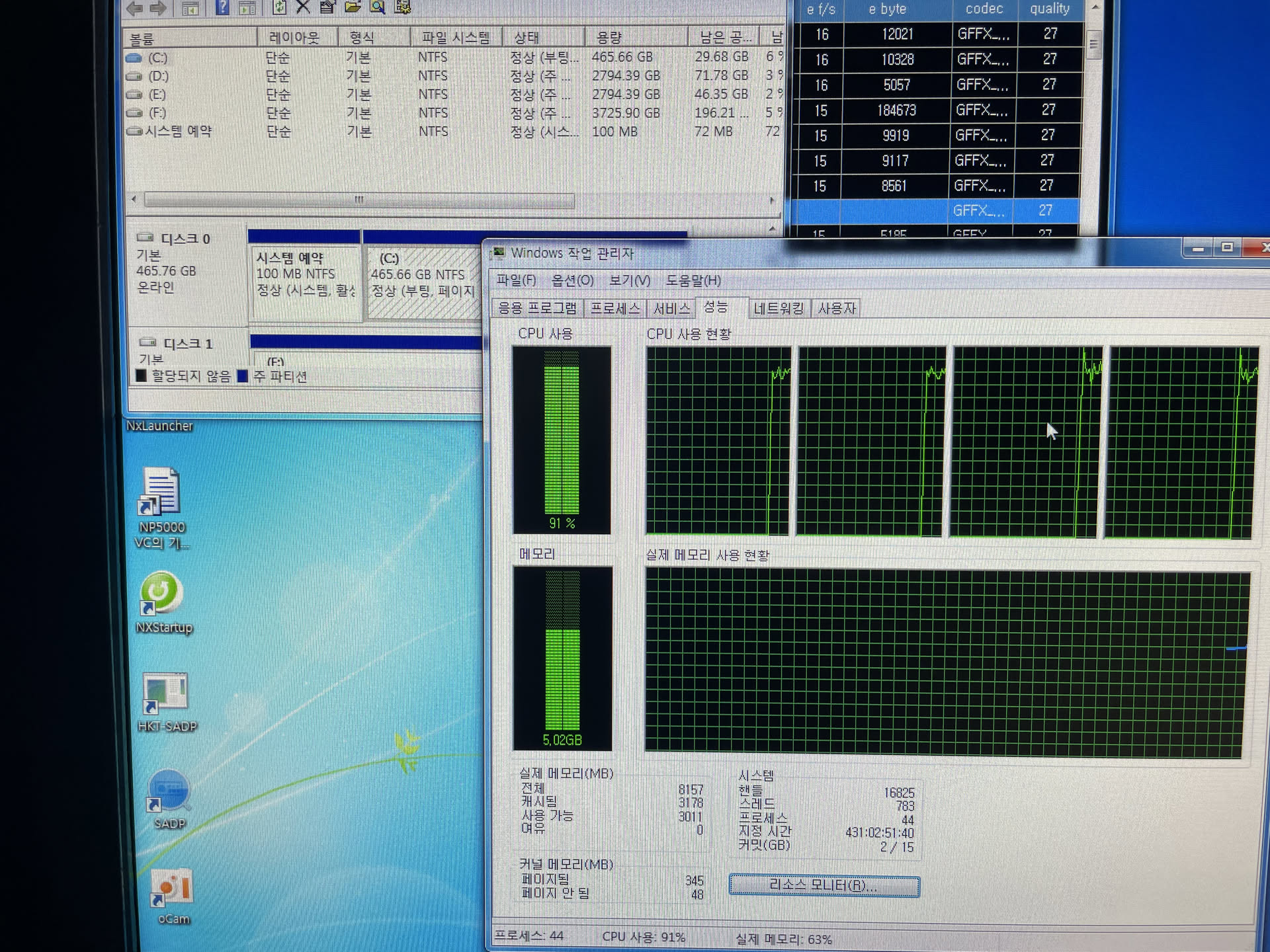Screen dimensions: 1270x952
Task: Click the 리소스 모니터(R)... button
Action: [x=824, y=886]
